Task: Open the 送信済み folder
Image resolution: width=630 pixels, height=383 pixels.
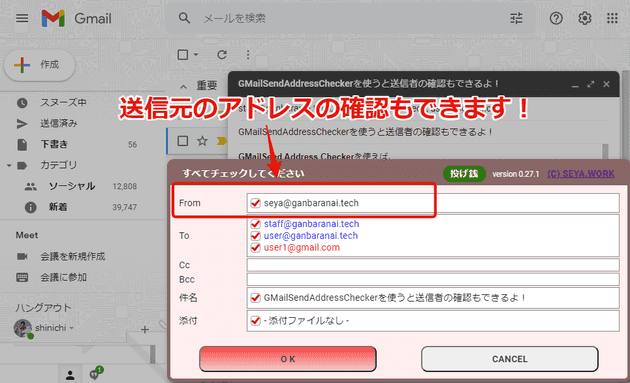Action: coord(59,123)
